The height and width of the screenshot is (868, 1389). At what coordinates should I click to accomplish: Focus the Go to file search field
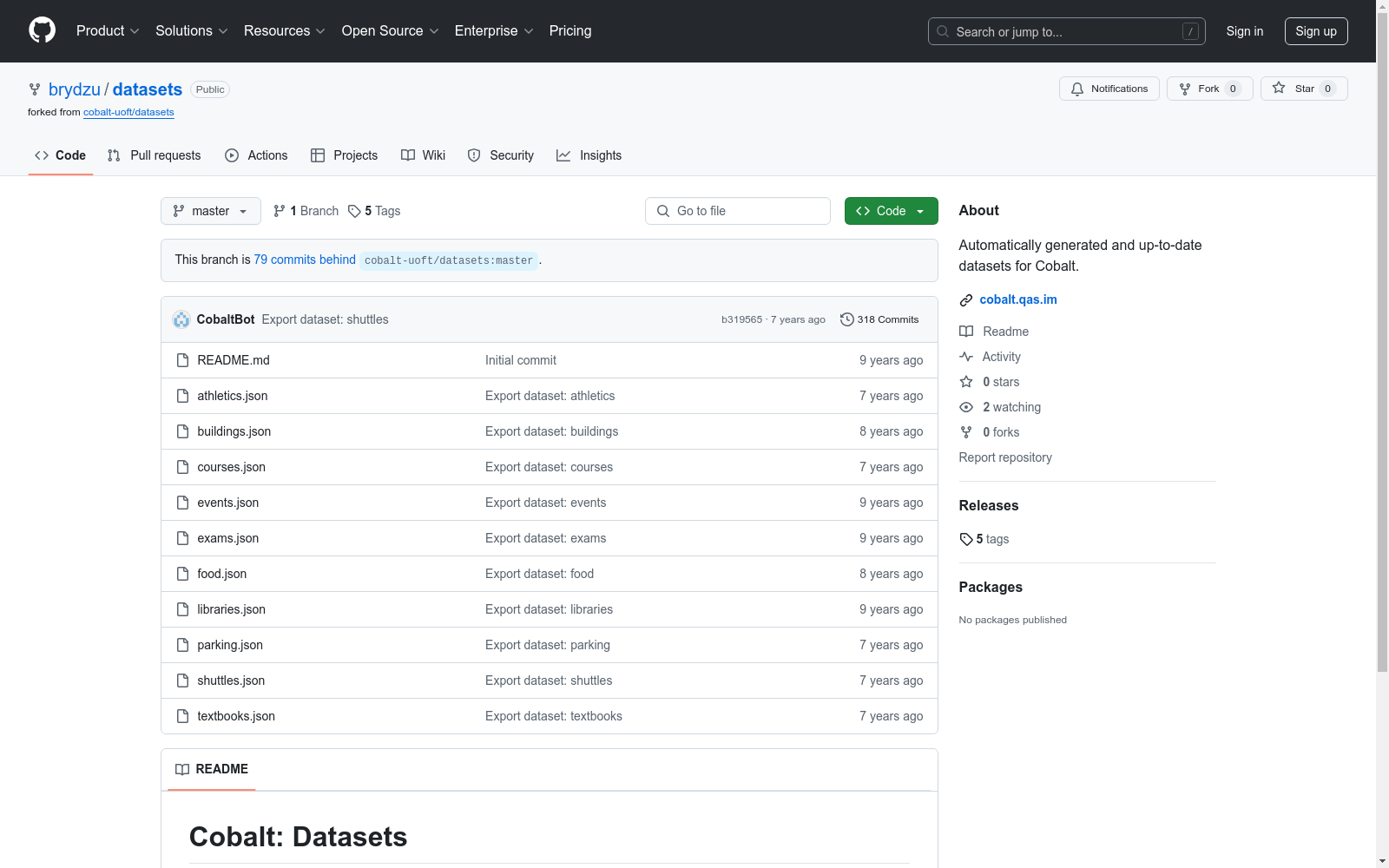pos(738,211)
